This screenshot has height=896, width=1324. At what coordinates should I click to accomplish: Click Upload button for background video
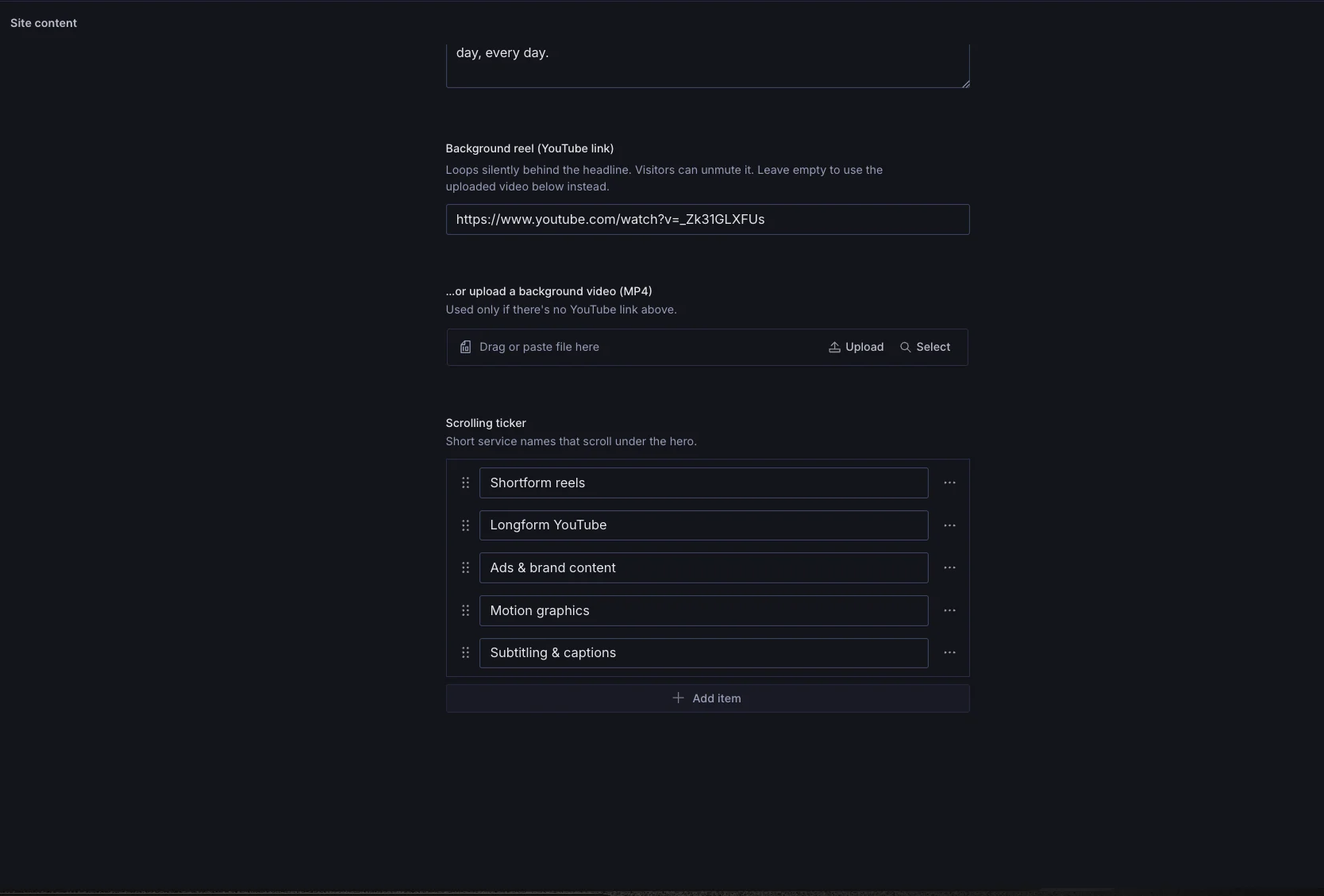click(x=856, y=347)
